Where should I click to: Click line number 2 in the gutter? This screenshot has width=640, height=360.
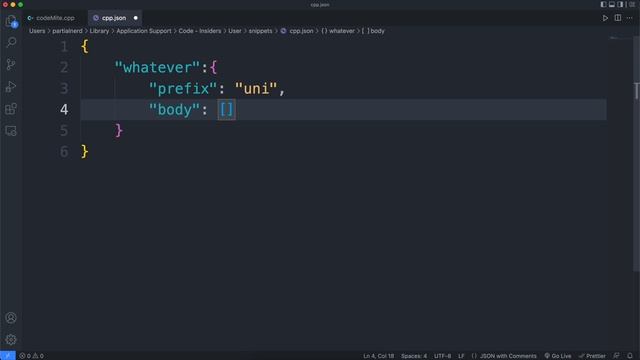point(64,67)
